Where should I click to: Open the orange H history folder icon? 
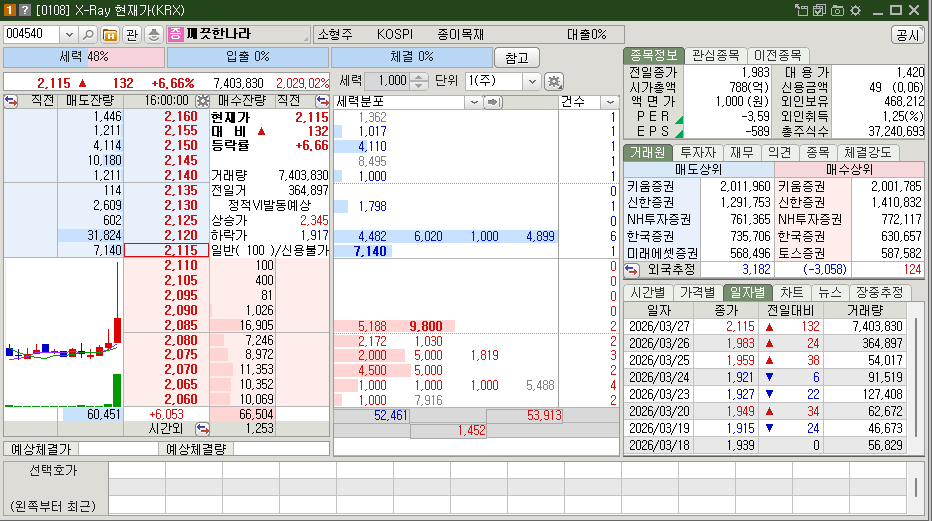(x=110, y=35)
